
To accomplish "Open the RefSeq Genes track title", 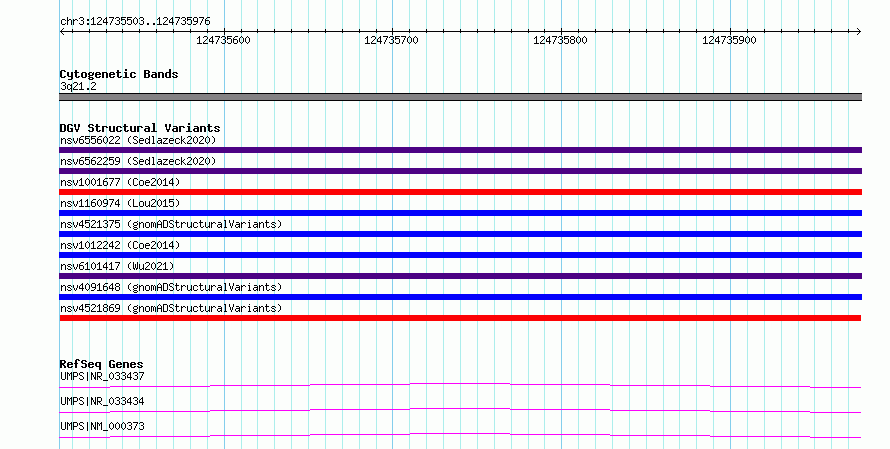I will pos(101,364).
